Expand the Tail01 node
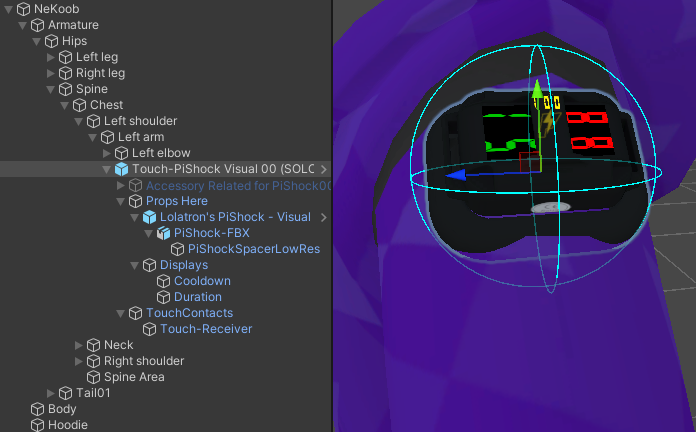Screen dimensions: 696x432 pos(51,393)
